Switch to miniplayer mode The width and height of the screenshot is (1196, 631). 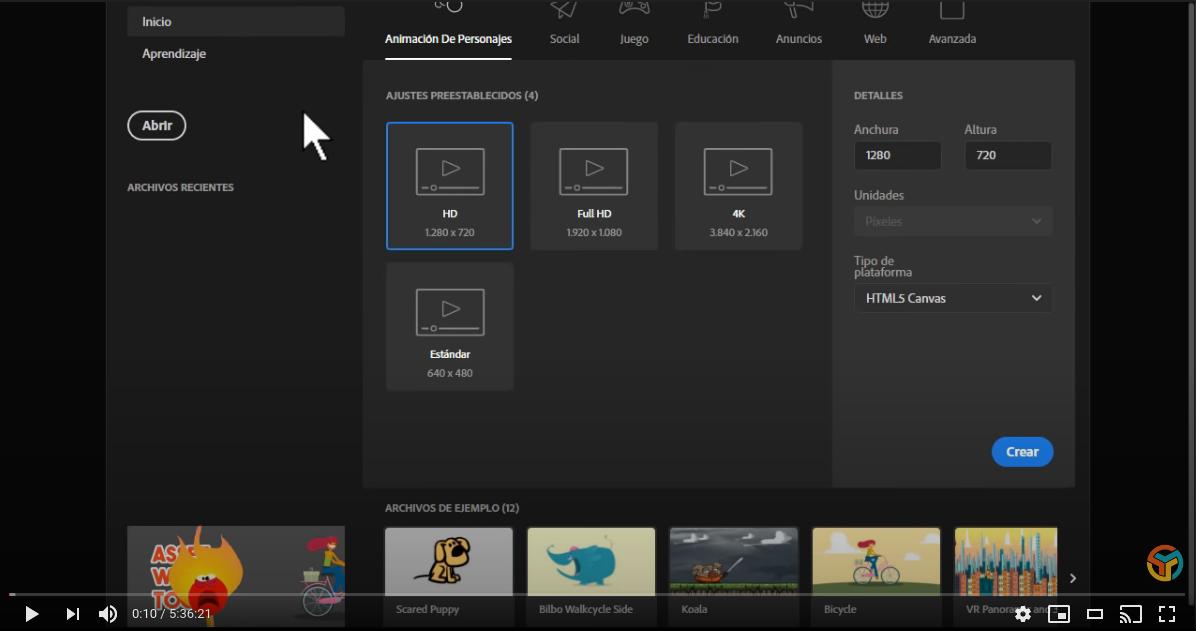[x=1059, y=613]
